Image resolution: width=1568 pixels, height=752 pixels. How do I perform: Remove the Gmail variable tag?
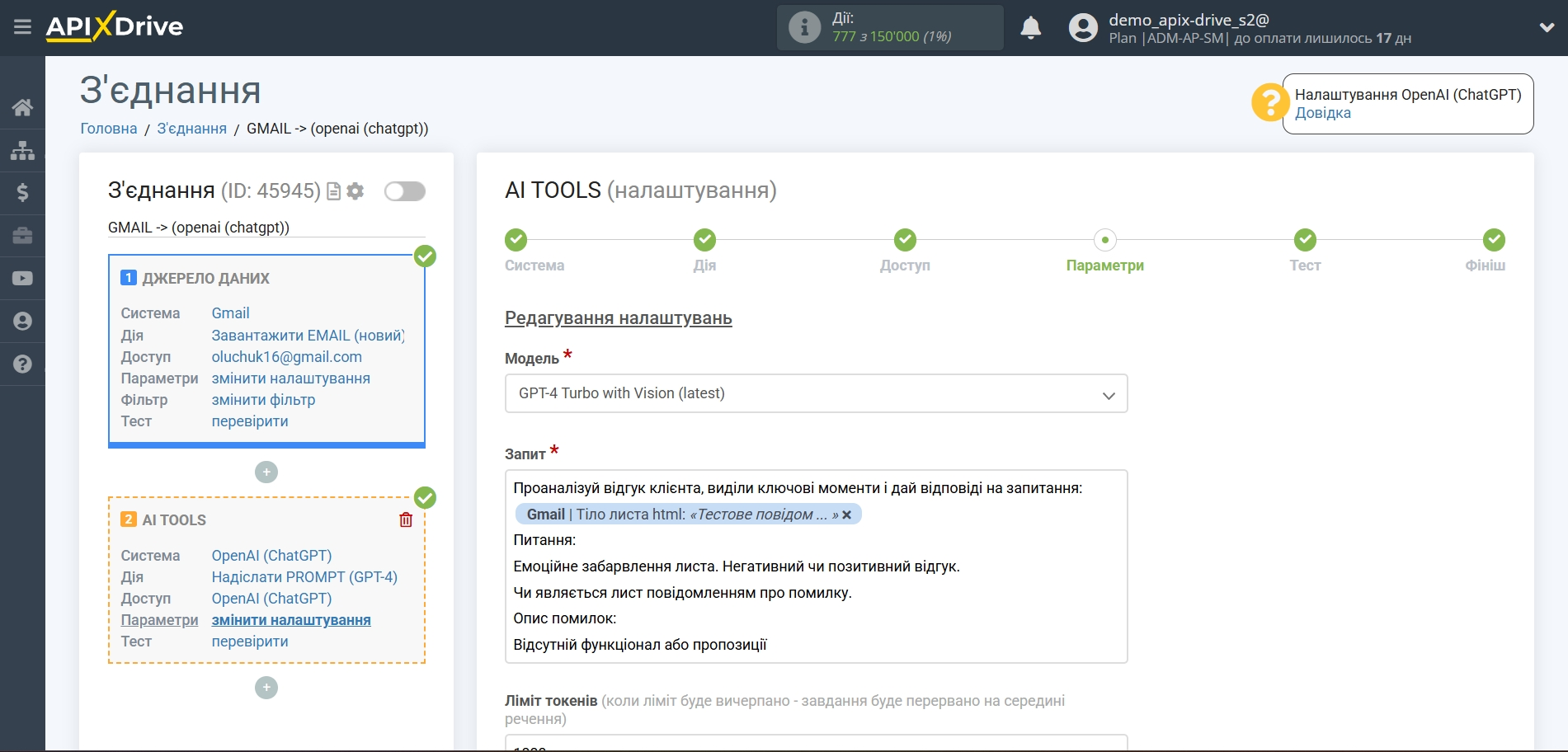(847, 515)
